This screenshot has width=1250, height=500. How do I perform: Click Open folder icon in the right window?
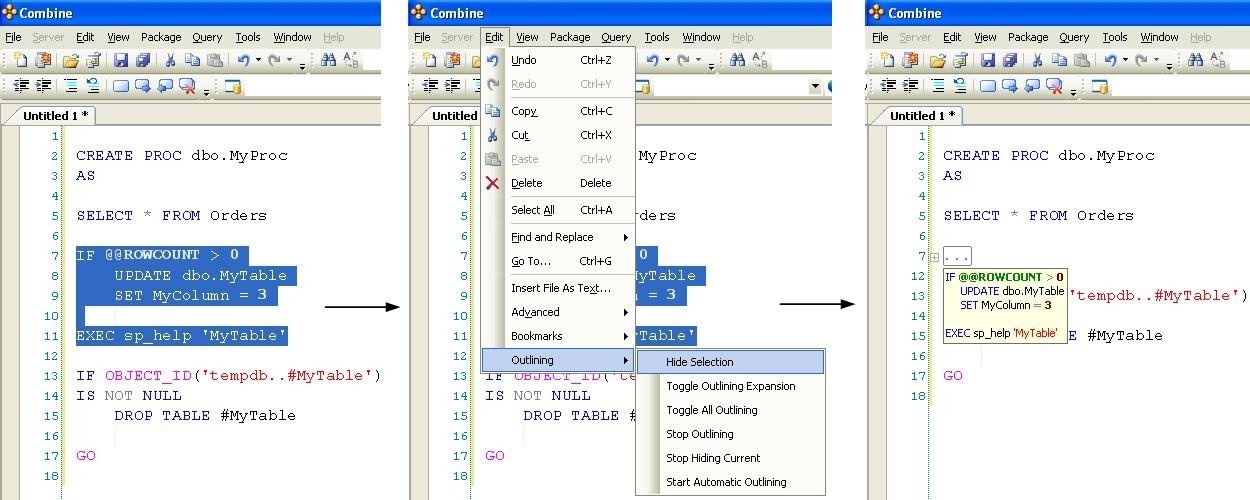point(938,61)
